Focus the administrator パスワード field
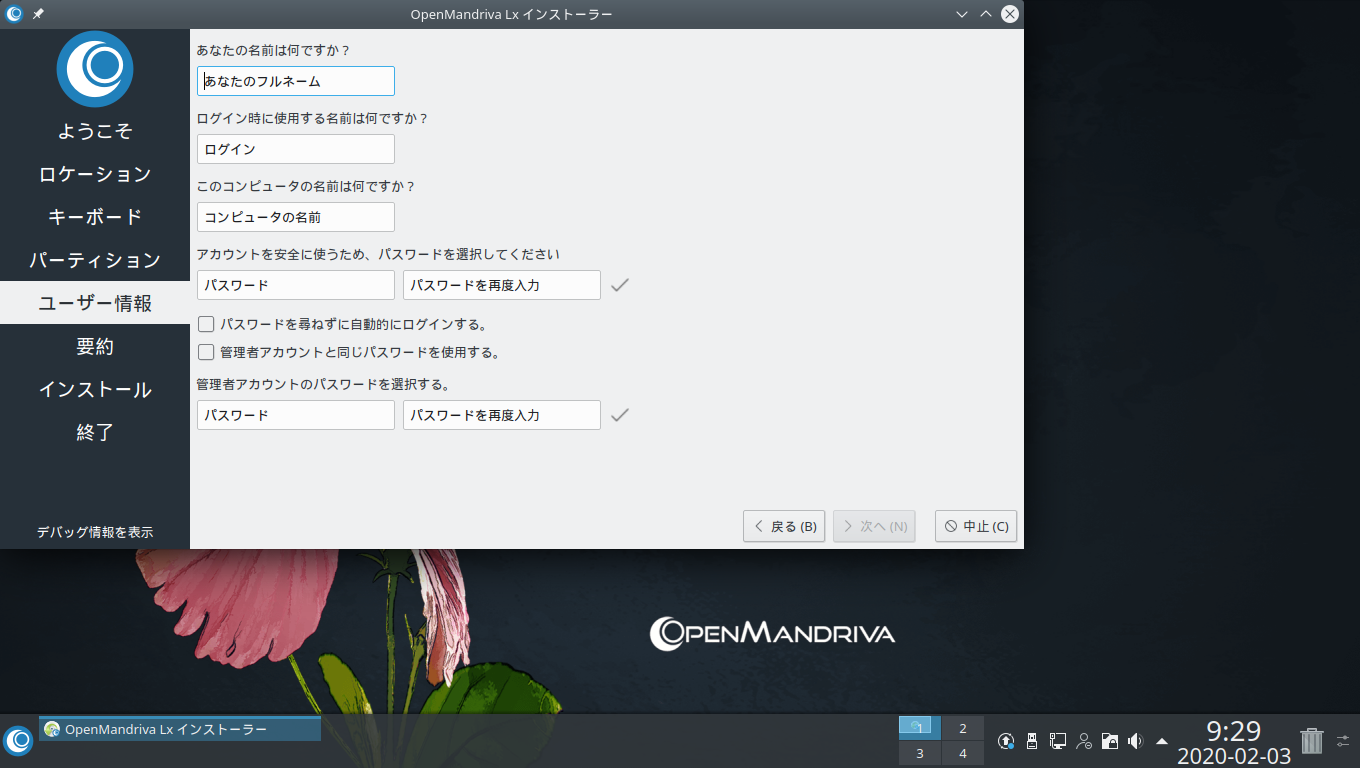The height and width of the screenshot is (768, 1360). (x=296, y=415)
